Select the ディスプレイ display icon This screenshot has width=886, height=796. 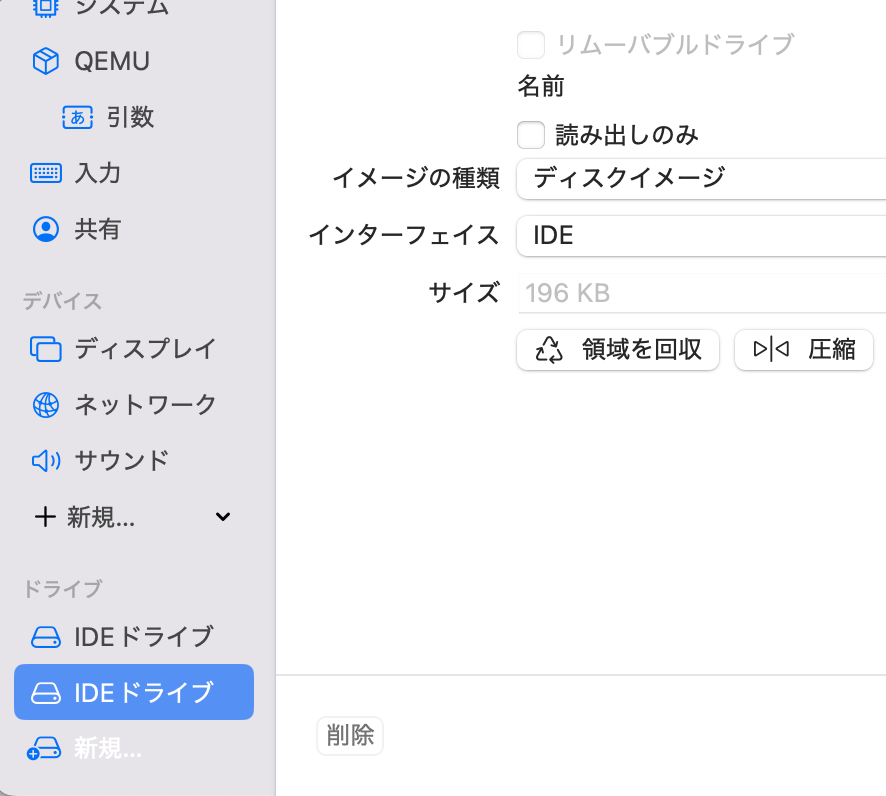coord(46,349)
